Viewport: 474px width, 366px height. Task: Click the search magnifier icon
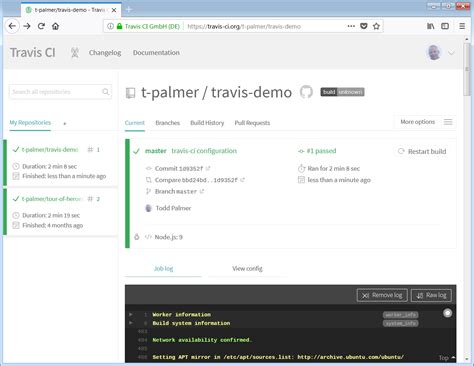click(106, 92)
